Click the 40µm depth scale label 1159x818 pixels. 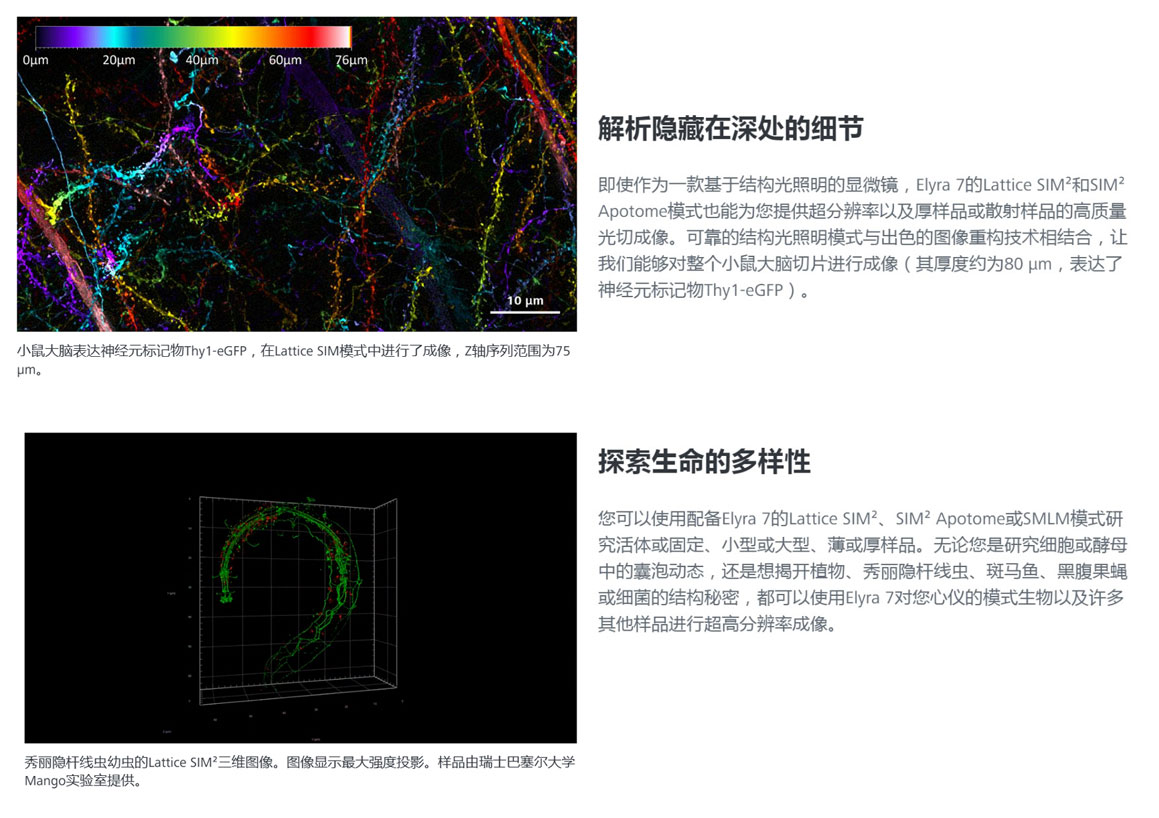click(x=201, y=61)
